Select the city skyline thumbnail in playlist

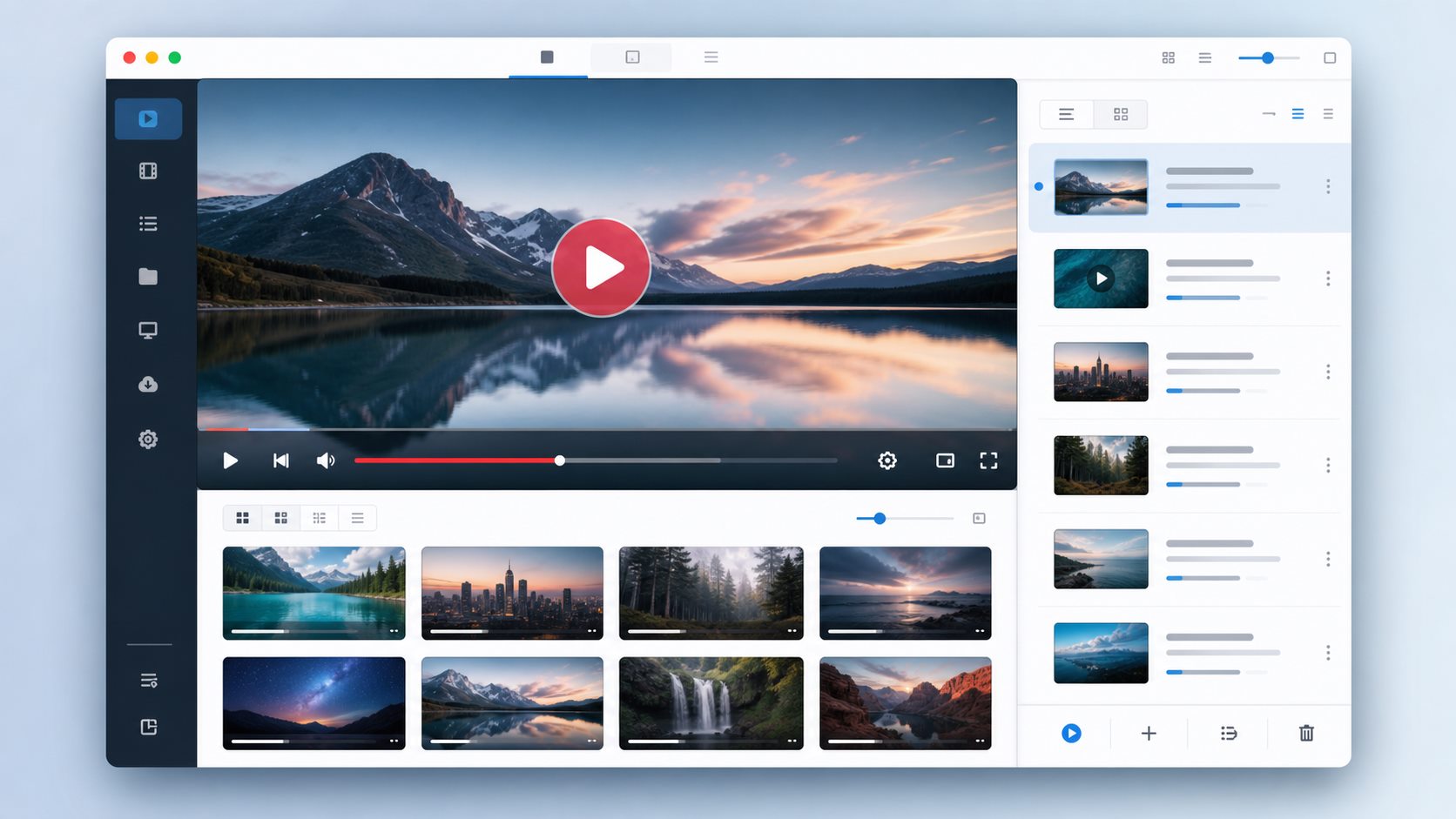click(x=1101, y=372)
